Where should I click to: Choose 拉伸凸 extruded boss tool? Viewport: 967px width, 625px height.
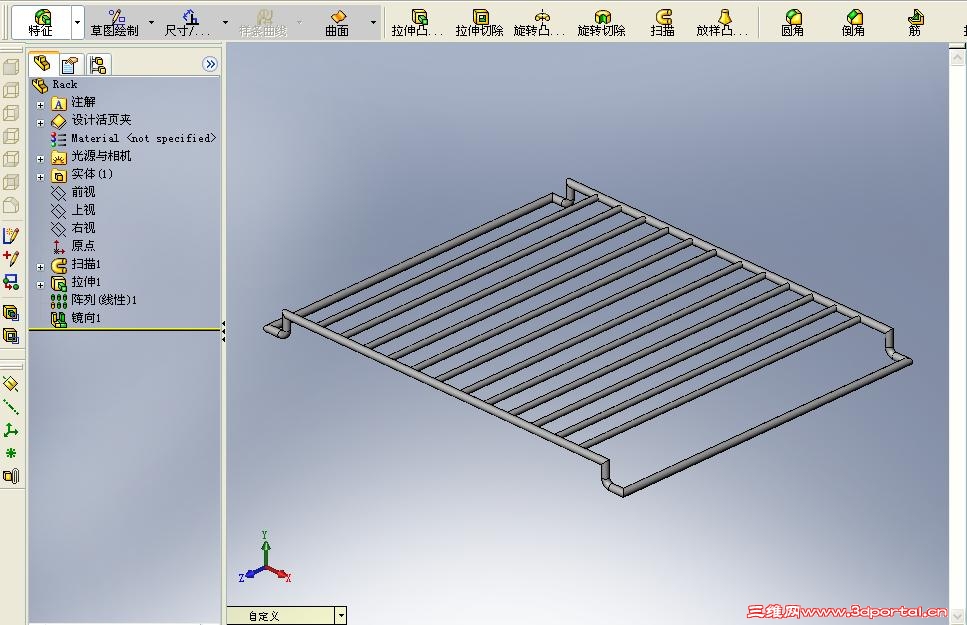tap(417, 23)
